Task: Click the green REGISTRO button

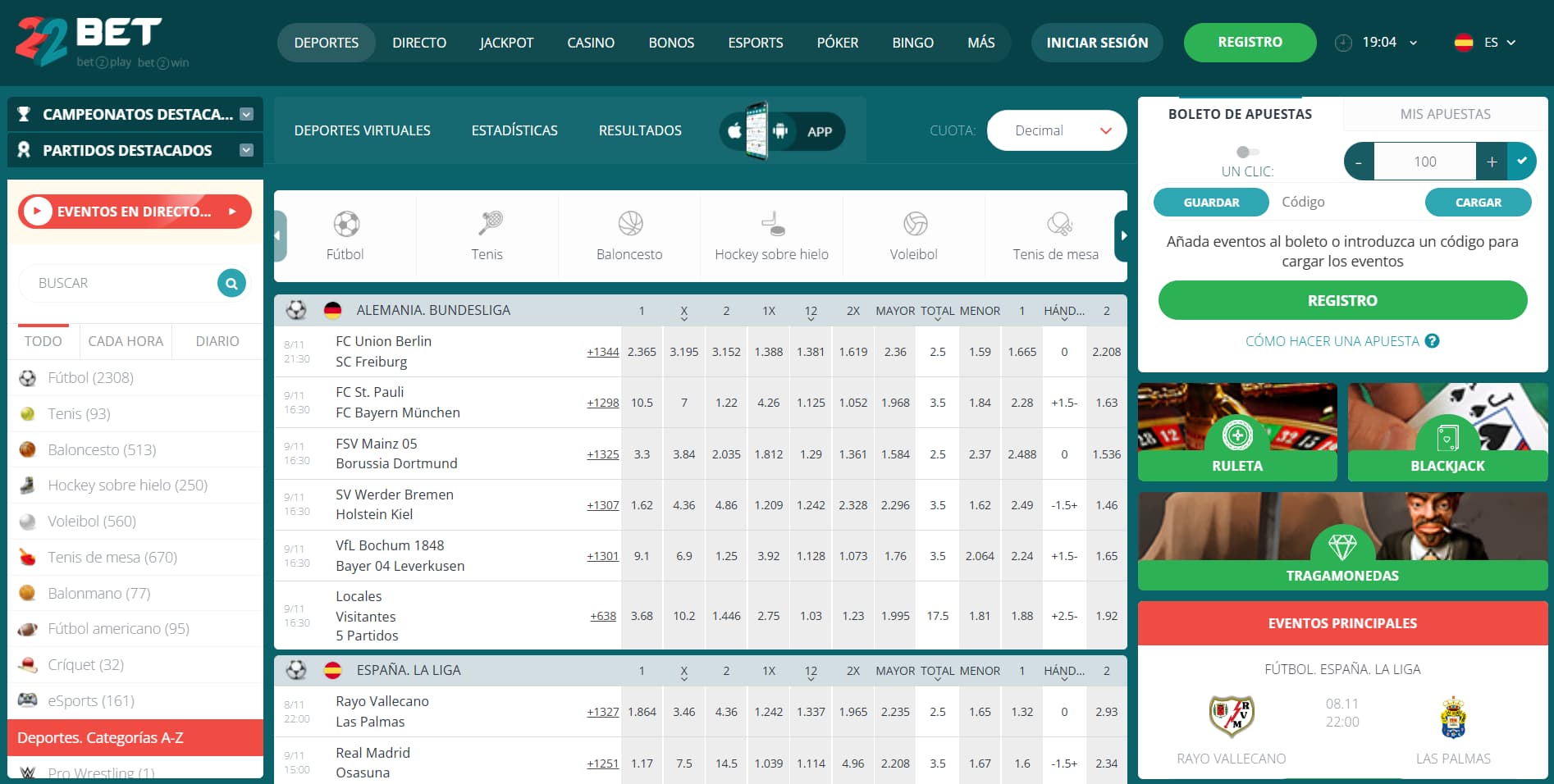Action: pyautogui.click(x=1250, y=42)
